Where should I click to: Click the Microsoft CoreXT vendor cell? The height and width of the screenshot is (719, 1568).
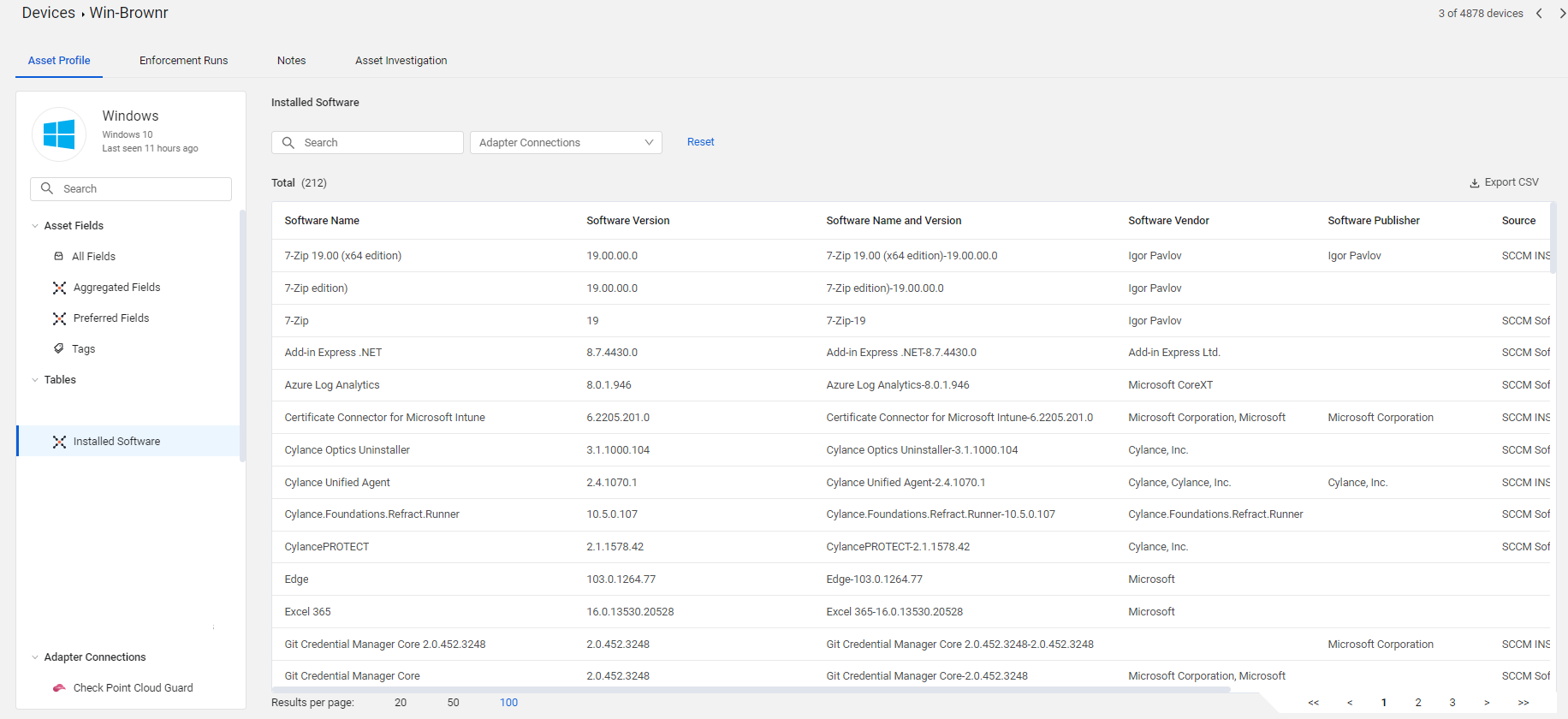pyautogui.click(x=1170, y=385)
